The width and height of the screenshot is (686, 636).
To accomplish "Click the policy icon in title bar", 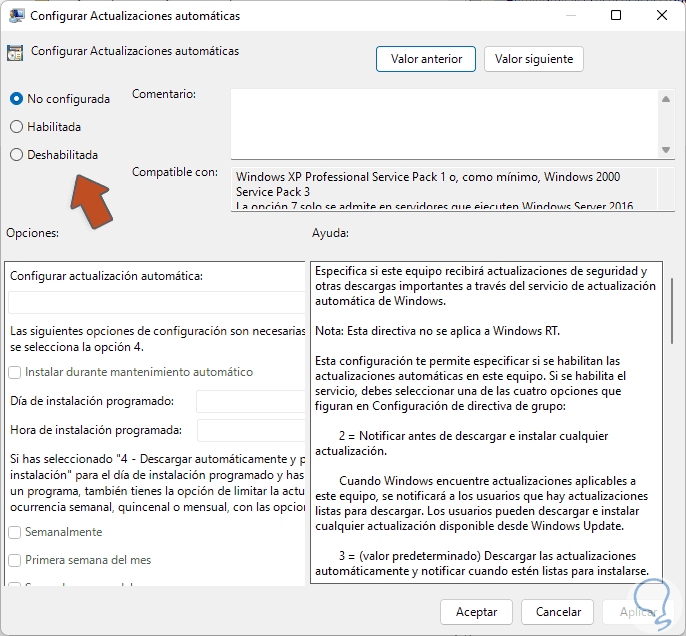I will (x=17, y=16).
